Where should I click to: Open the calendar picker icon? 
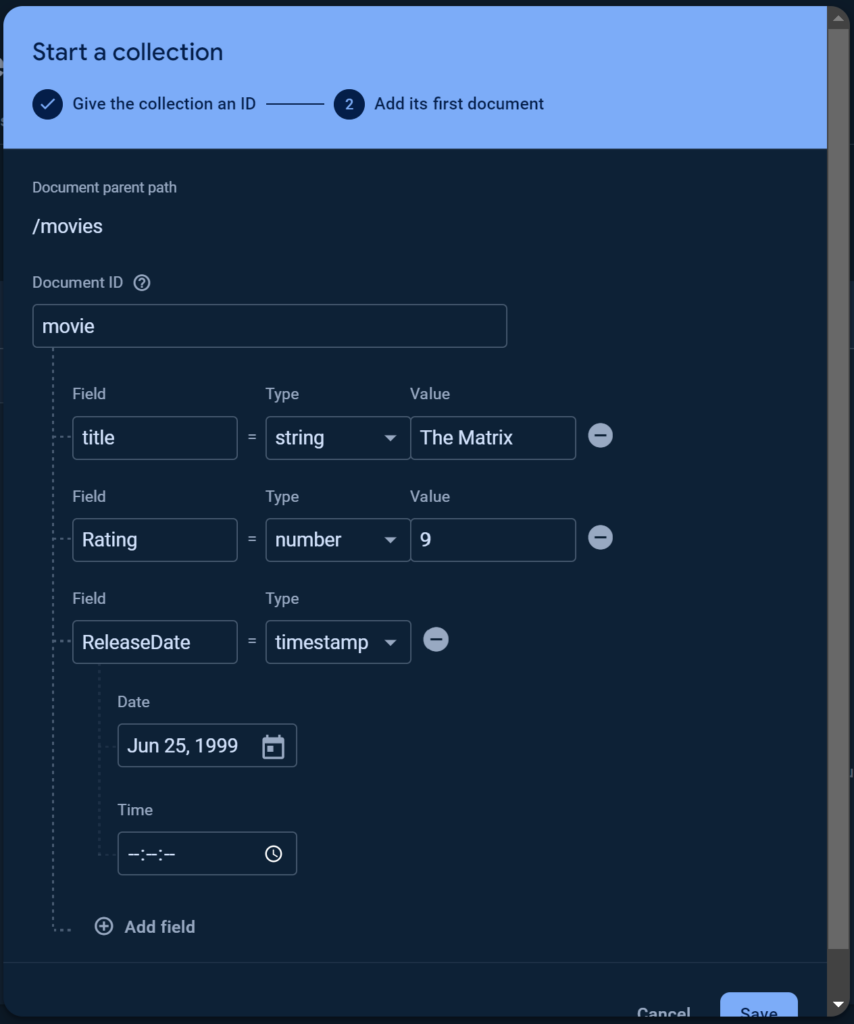tap(273, 747)
